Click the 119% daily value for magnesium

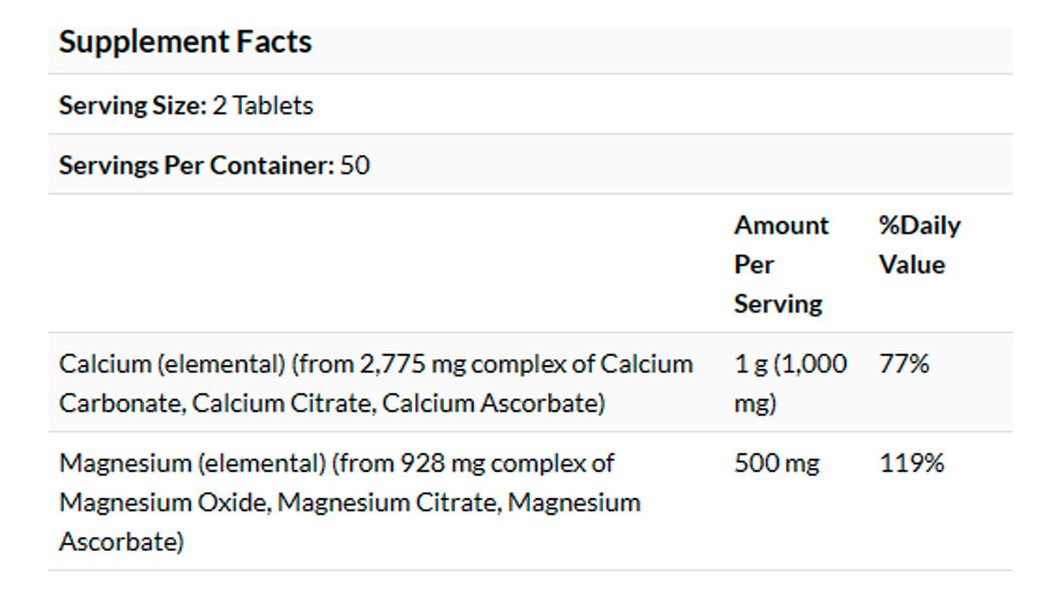tap(911, 463)
